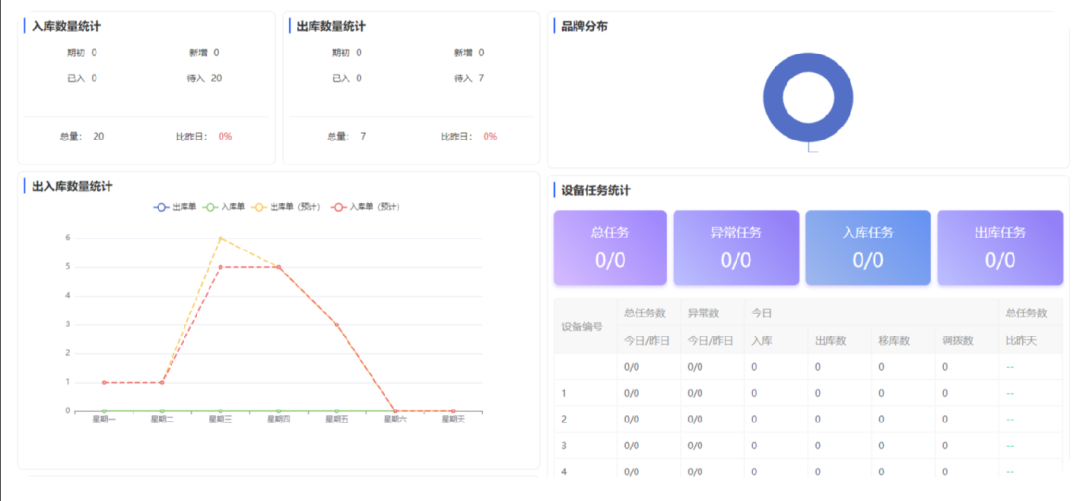Image resolution: width=1080 pixels, height=501 pixels.
Task: Click 星期一 label on chart axis
Action: [x=104, y=420]
